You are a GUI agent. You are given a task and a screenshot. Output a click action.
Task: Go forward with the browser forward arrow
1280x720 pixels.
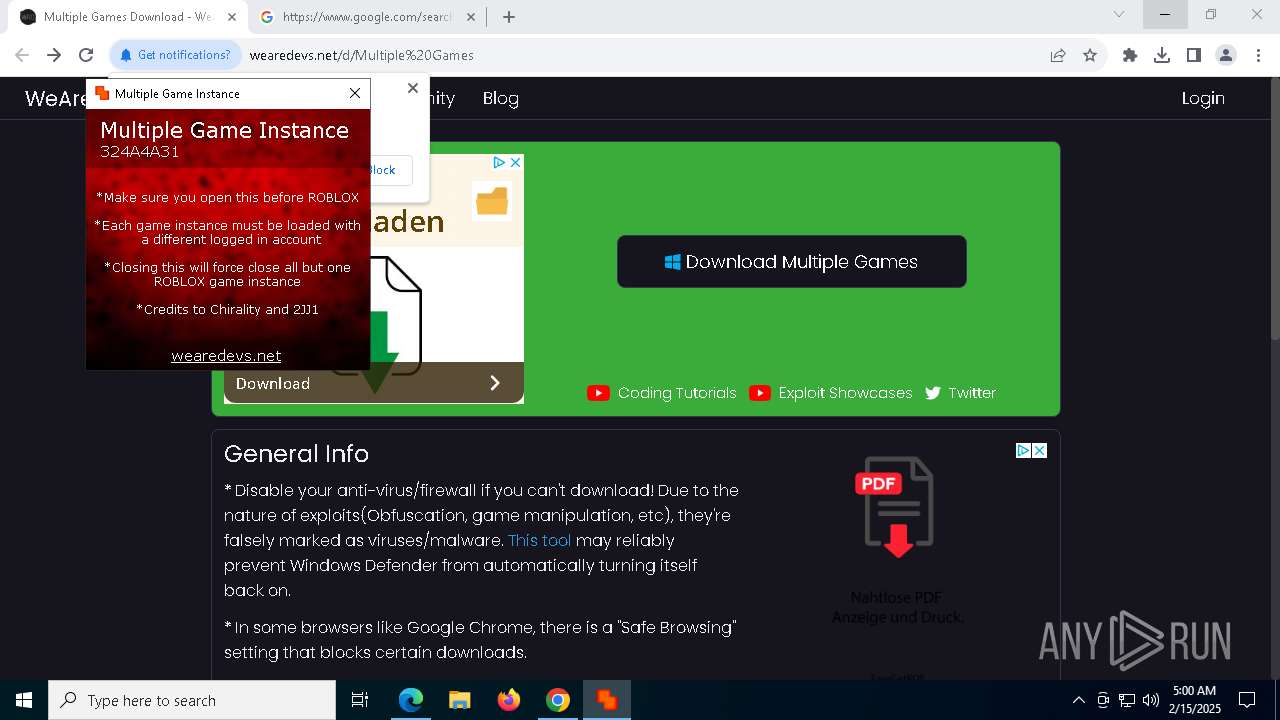coord(54,55)
